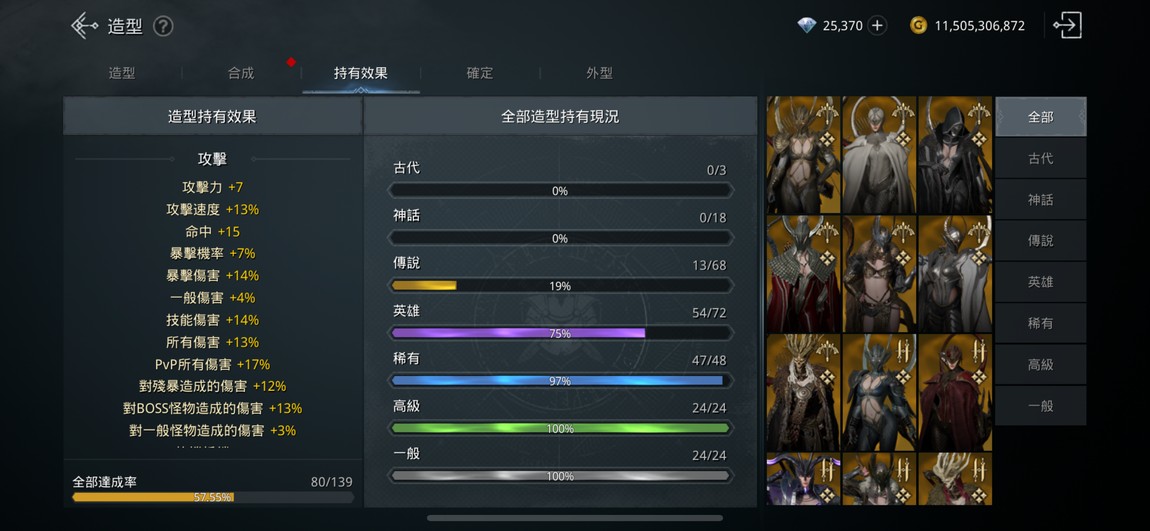Filter costumes by 神話 grade
Image resolution: width=1150 pixels, height=531 pixels.
[1041, 199]
